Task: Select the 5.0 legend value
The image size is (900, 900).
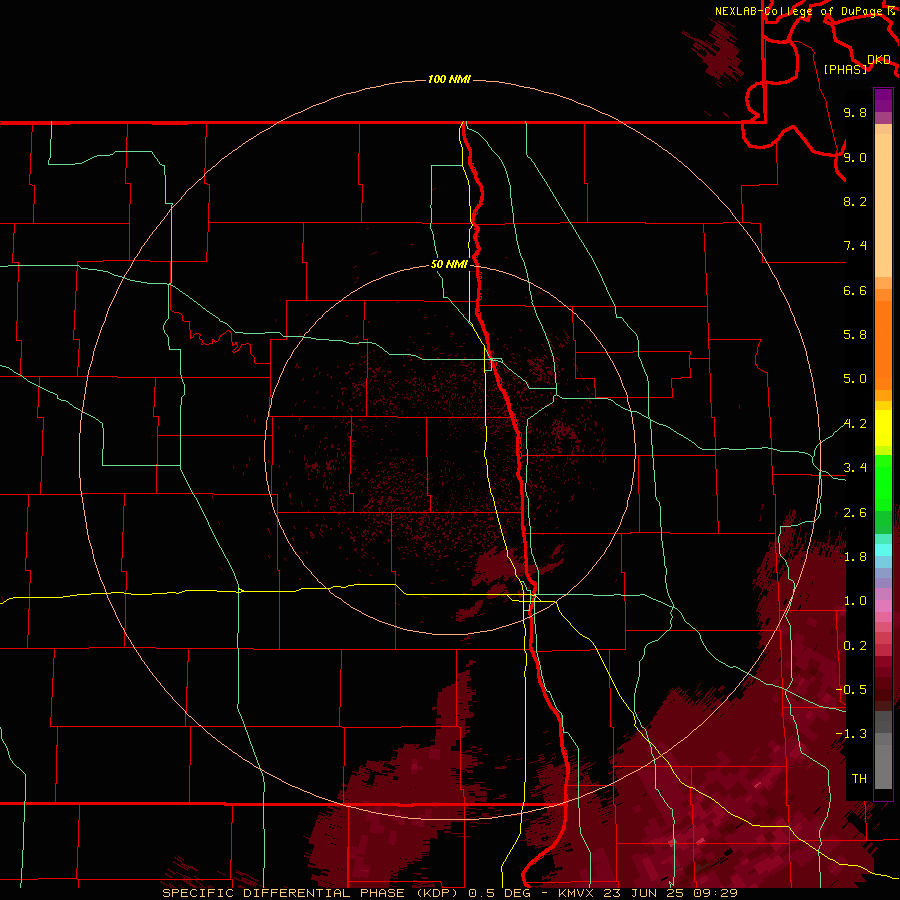Action: coord(855,379)
